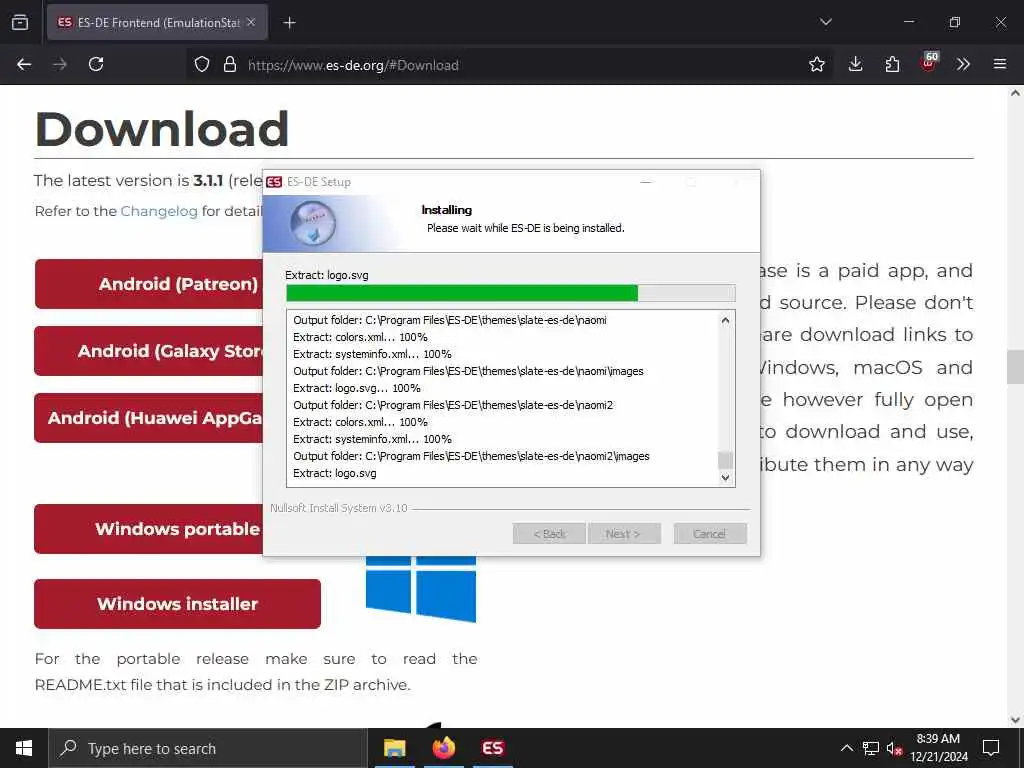The height and width of the screenshot is (768, 1024).
Task: Click the Android (Galaxy Store) button
Action: pos(149,351)
